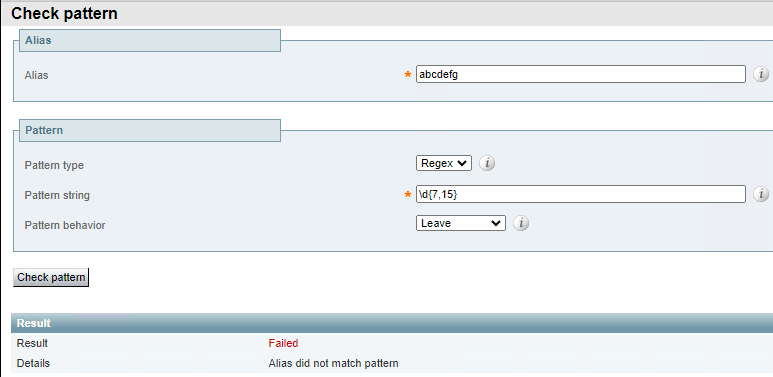The width and height of the screenshot is (773, 377).
Task: Click the Pattern type field label
Action: (54, 165)
